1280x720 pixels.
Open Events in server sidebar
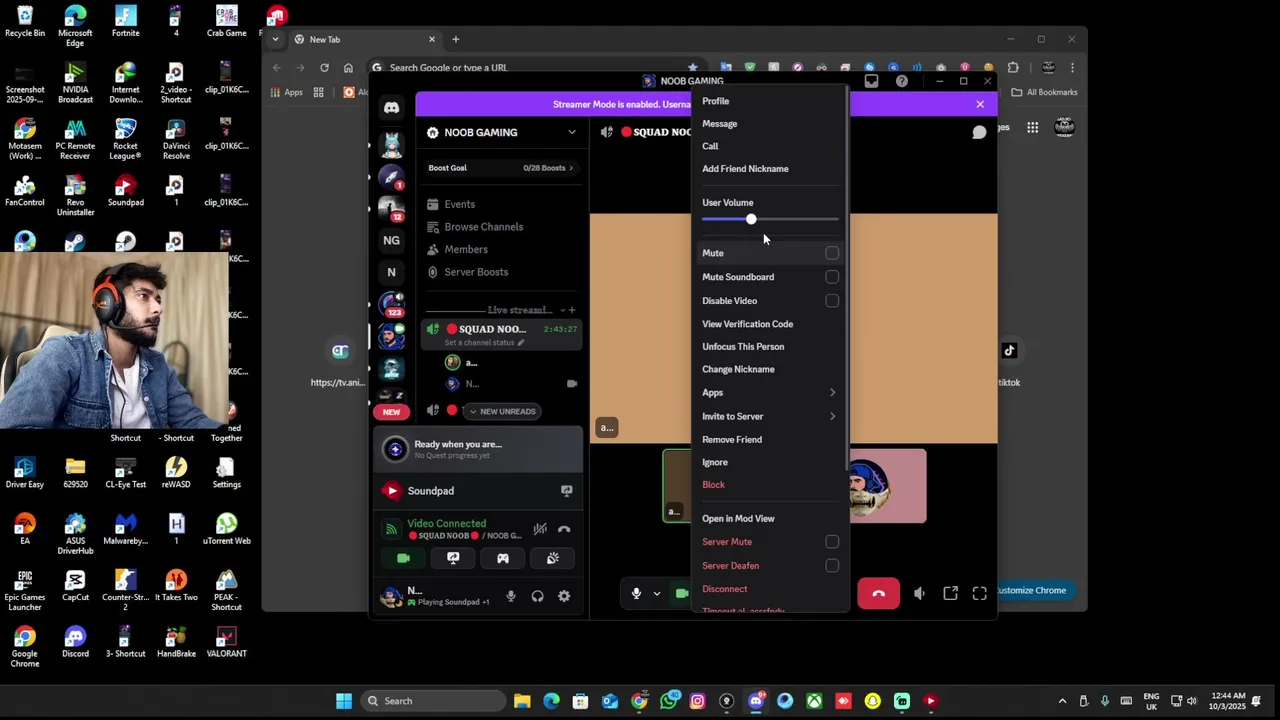500,204
